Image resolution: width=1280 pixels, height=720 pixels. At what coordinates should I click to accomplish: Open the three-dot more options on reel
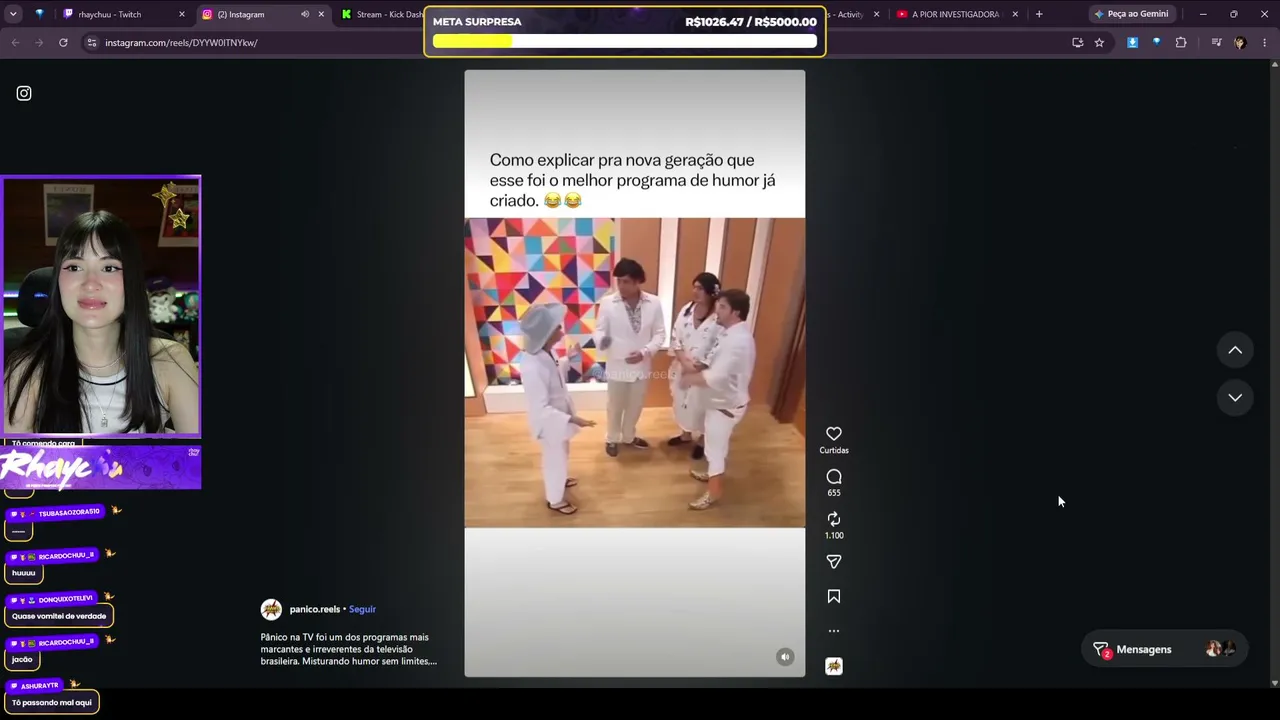pos(834,631)
